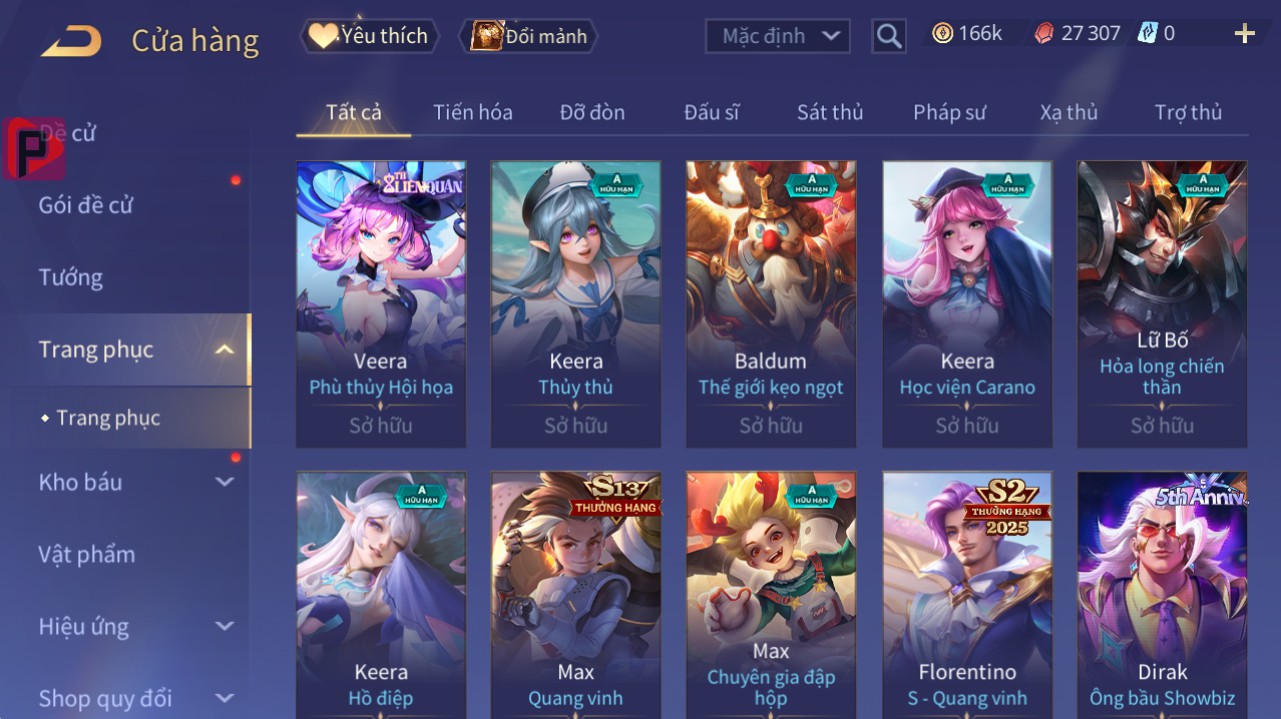
Task: Tap the blue voucher currency icon
Action: (x=1147, y=34)
